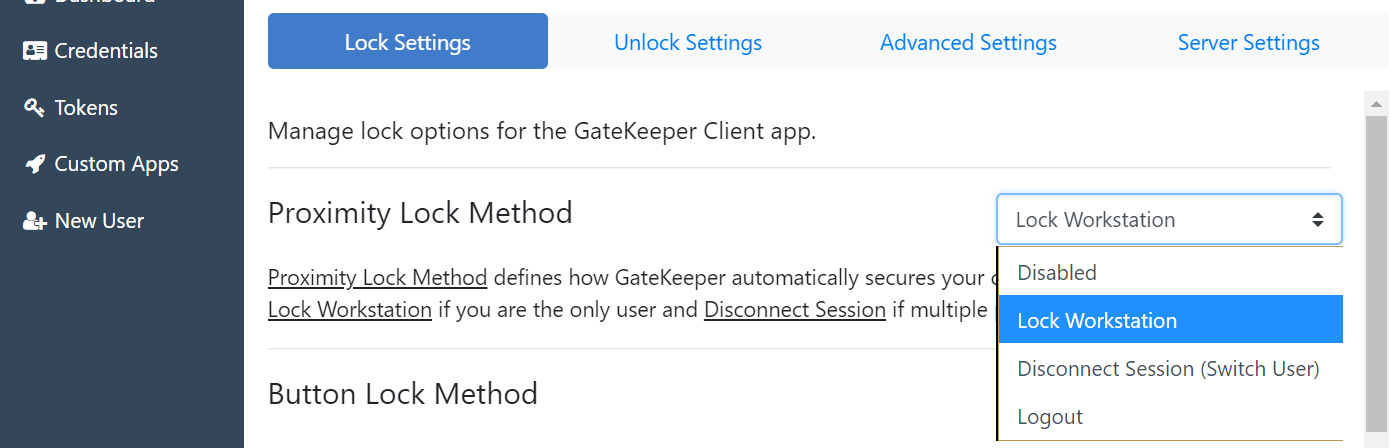Click the add-user icon beside New User

point(35,221)
